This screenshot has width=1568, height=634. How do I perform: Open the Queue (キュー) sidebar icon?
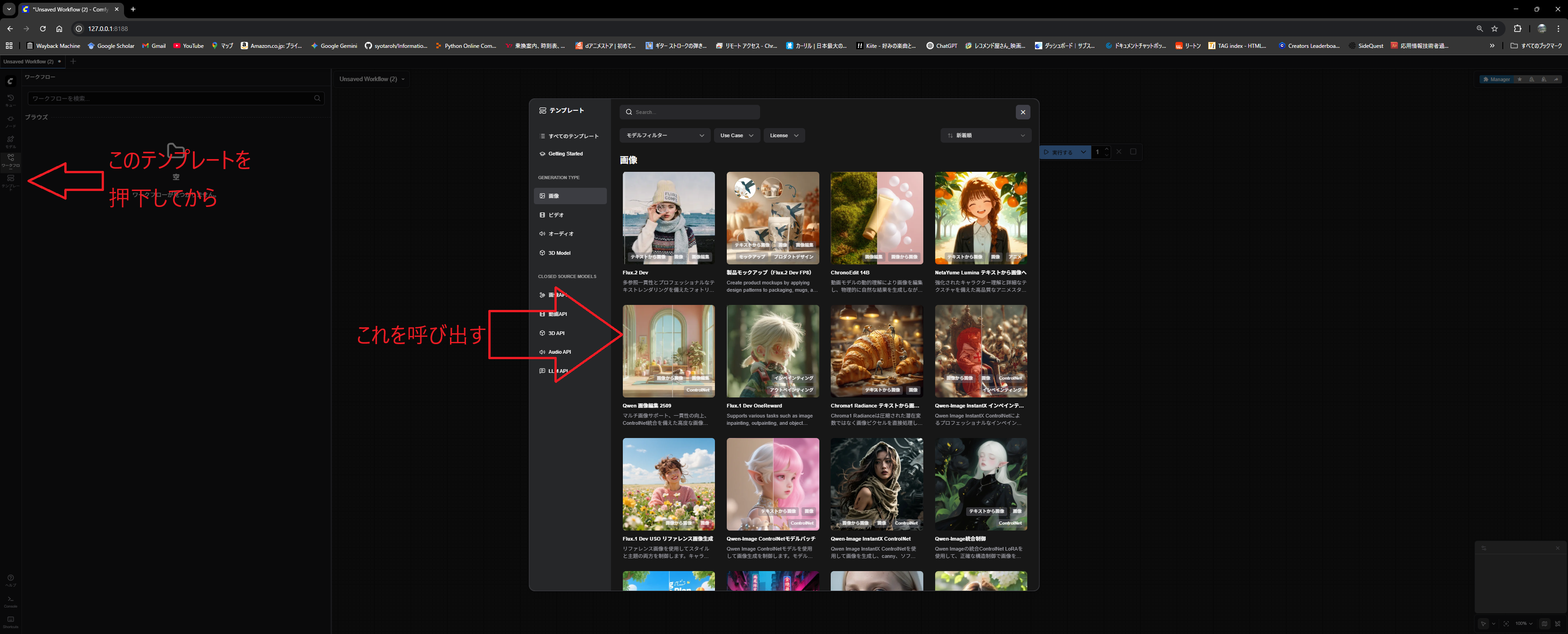10,99
